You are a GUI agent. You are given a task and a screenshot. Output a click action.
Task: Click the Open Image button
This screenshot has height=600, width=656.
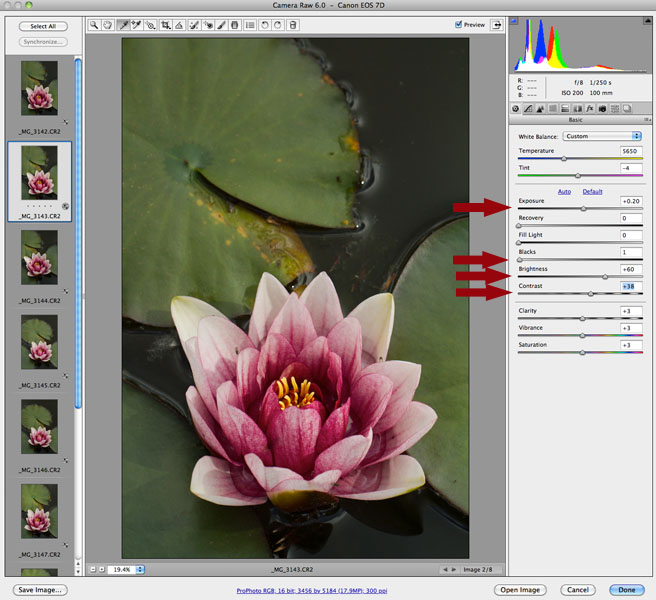click(x=520, y=590)
